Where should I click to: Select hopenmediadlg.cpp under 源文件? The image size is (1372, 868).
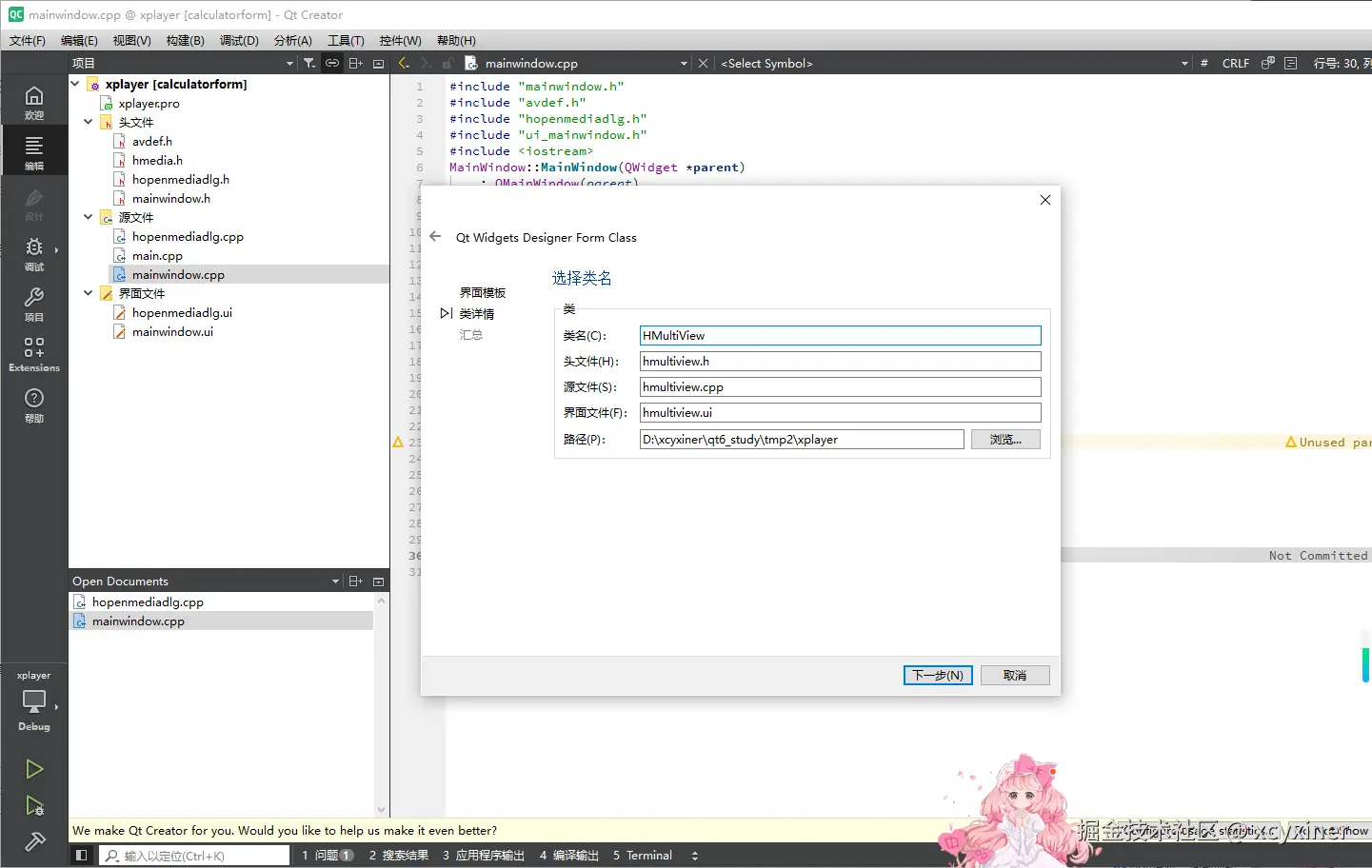point(188,236)
